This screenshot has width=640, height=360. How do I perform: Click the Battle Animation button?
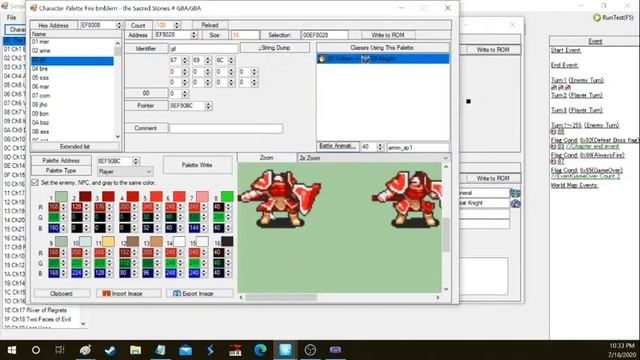point(338,146)
